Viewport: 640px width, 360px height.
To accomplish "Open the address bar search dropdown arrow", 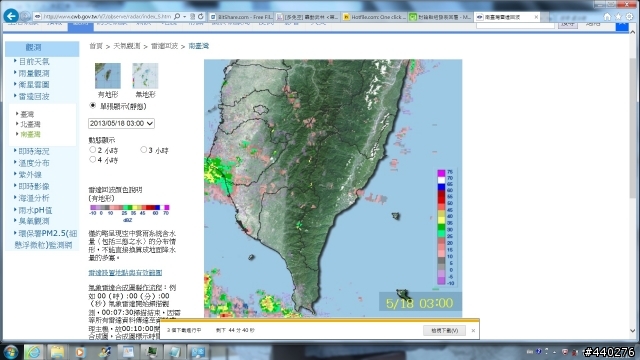I will [184, 17].
